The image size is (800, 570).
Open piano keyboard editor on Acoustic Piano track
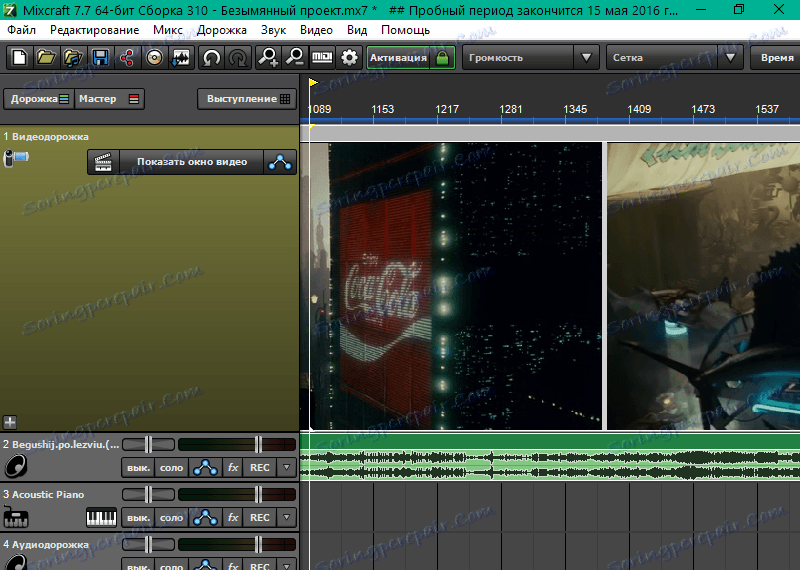click(x=102, y=518)
